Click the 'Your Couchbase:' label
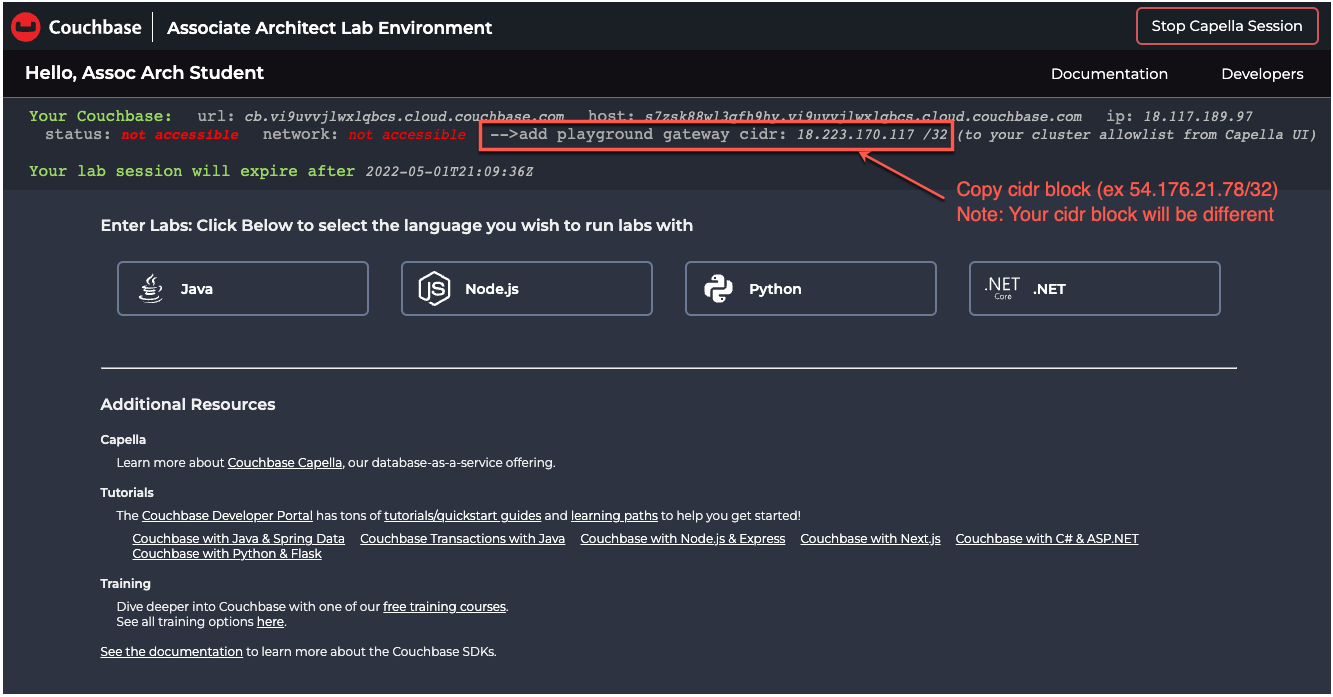1333x697 pixels. point(100,117)
